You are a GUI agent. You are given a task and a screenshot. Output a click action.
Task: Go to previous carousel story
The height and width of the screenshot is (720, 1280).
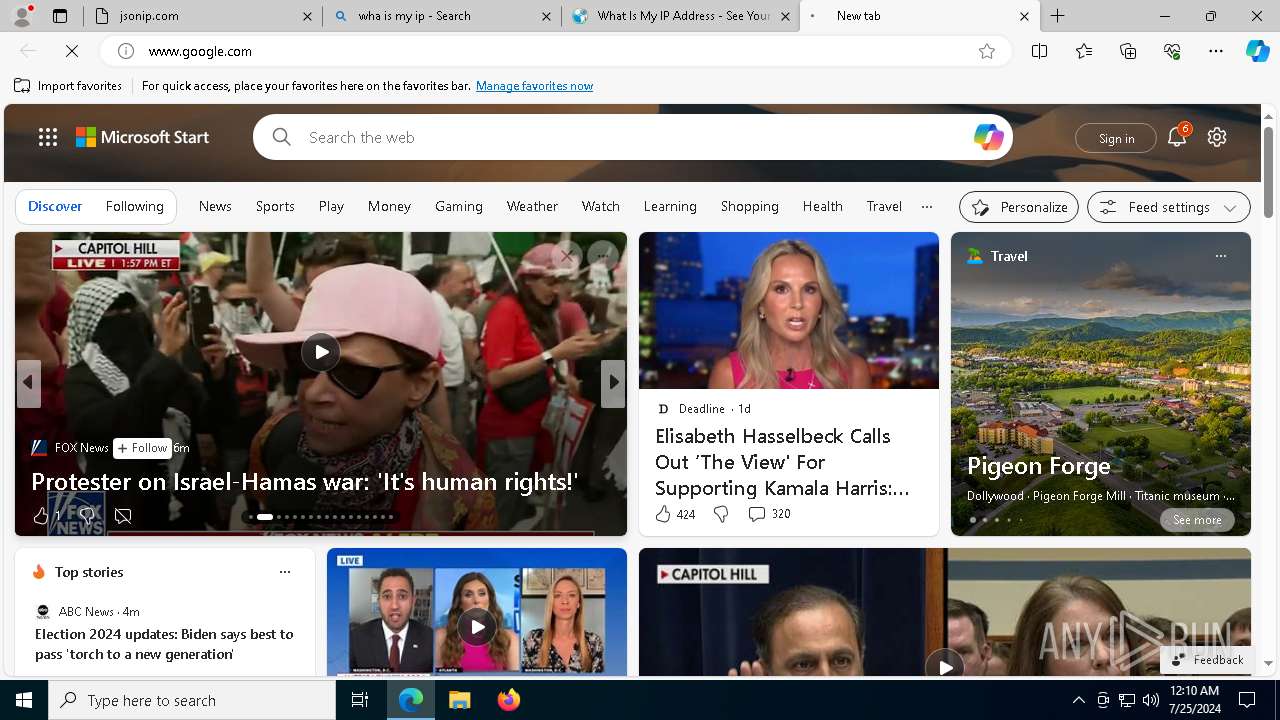(28, 382)
